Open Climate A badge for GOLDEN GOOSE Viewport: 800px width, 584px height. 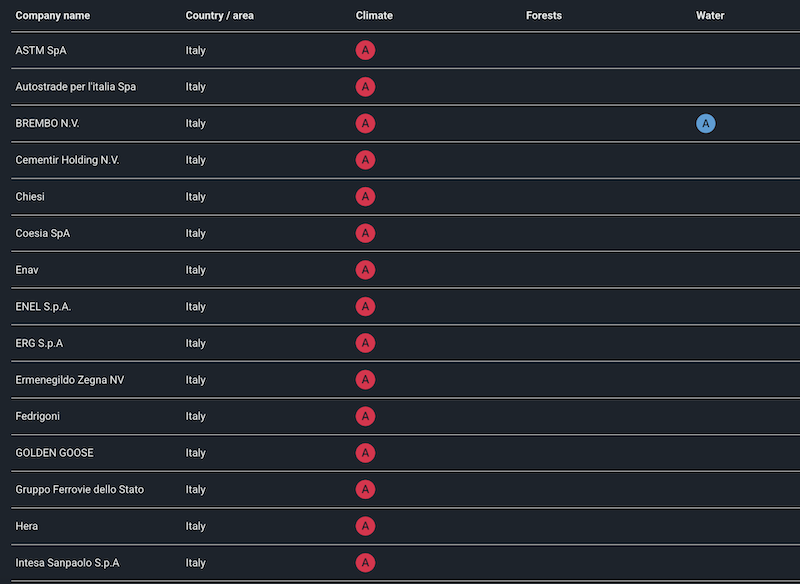(365, 453)
